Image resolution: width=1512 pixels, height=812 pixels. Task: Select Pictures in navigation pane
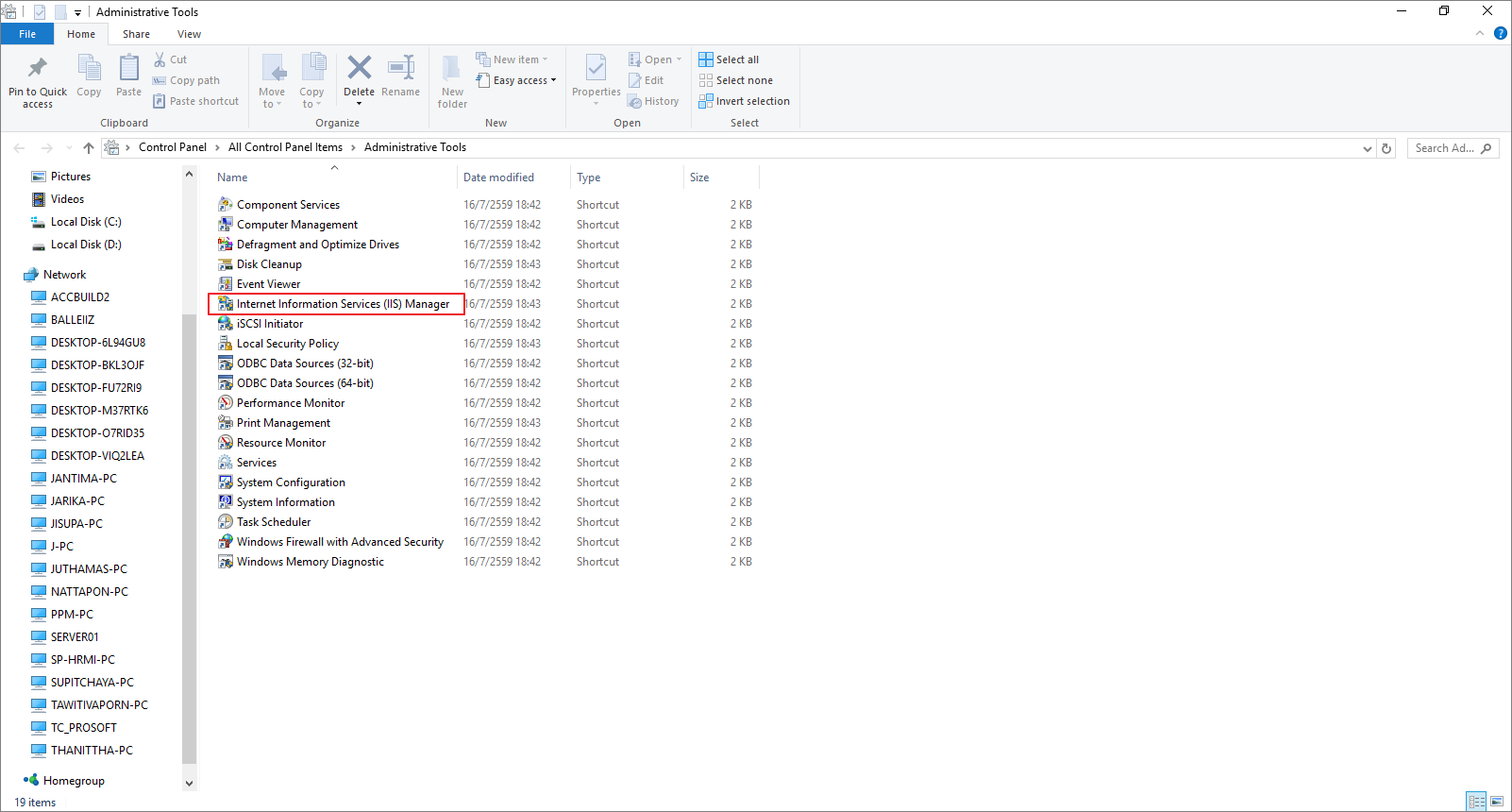click(71, 177)
